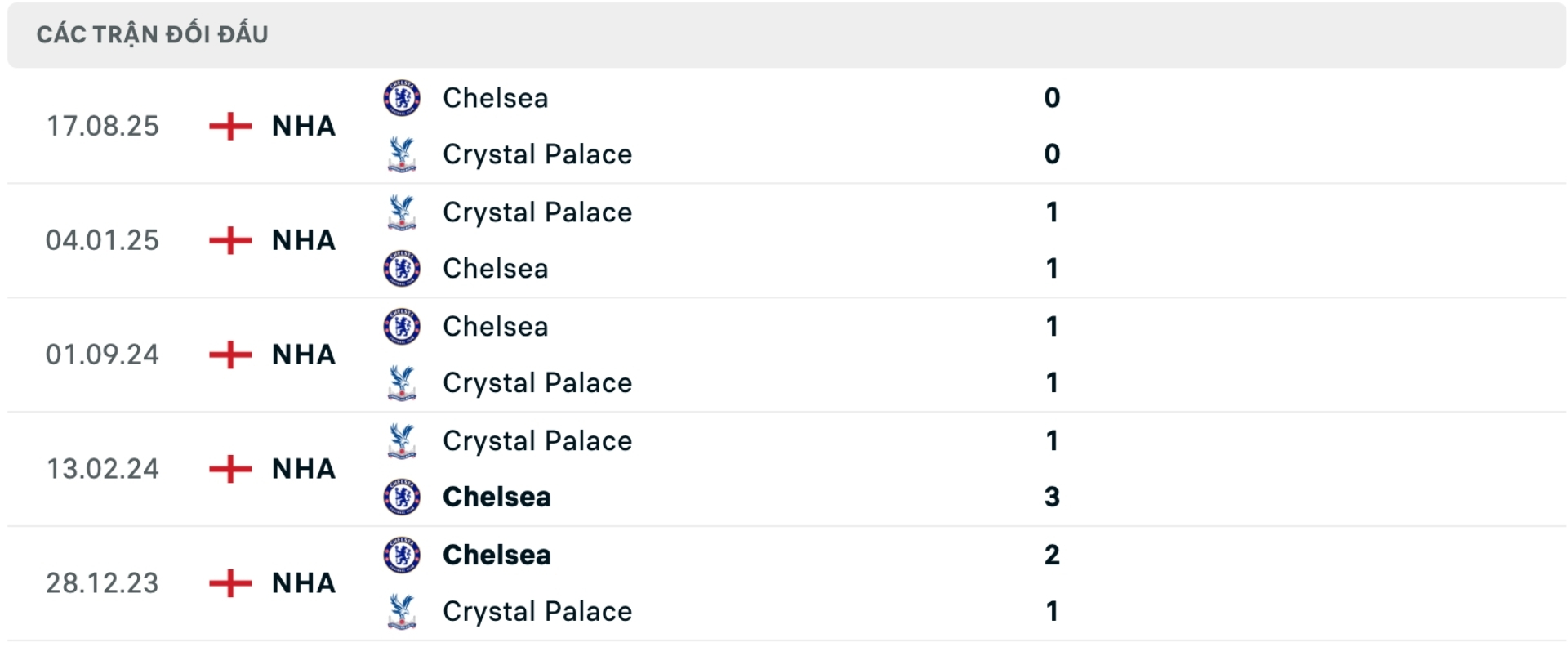Click the Crystal Palace crest in the 13.02.24 row
Viewport: 1568px width, 647px height.
[400, 440]
